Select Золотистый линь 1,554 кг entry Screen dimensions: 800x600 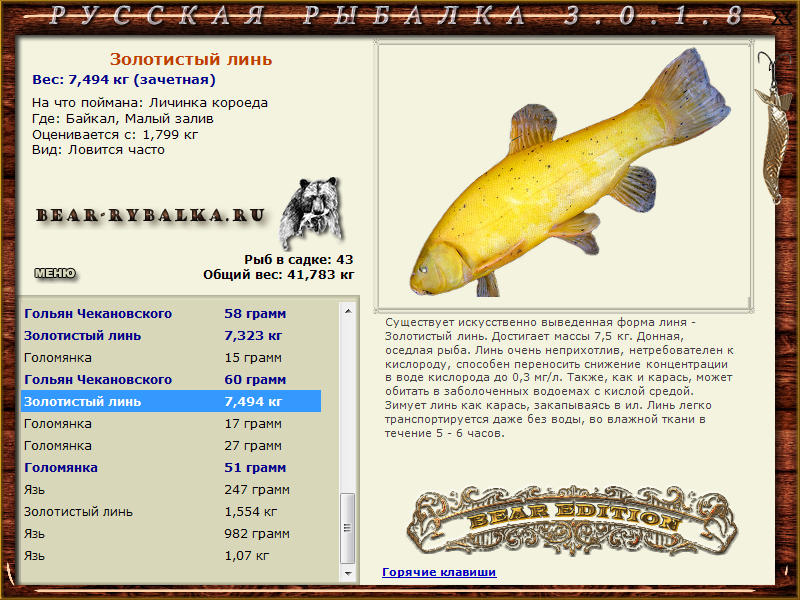[x=170, y=512]
